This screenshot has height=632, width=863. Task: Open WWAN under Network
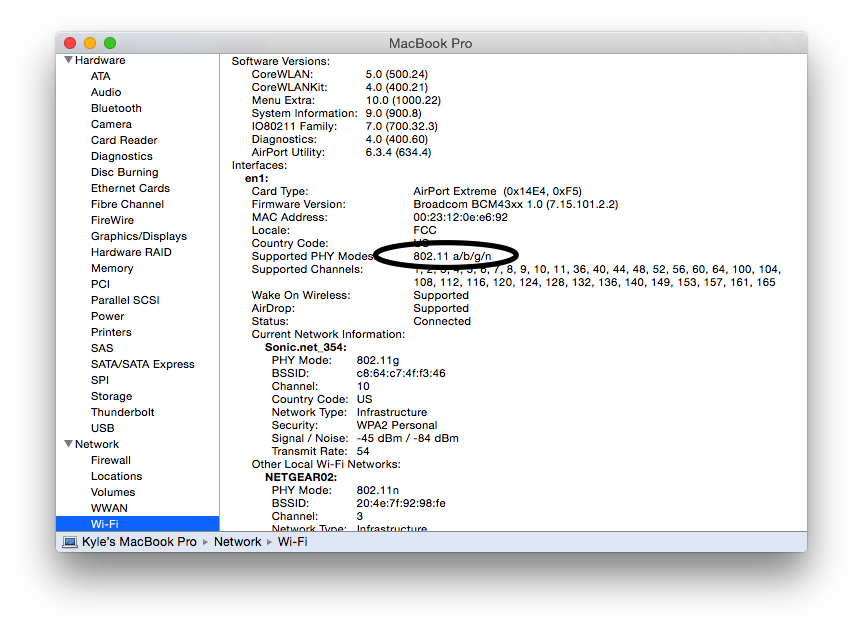[109, 507]
